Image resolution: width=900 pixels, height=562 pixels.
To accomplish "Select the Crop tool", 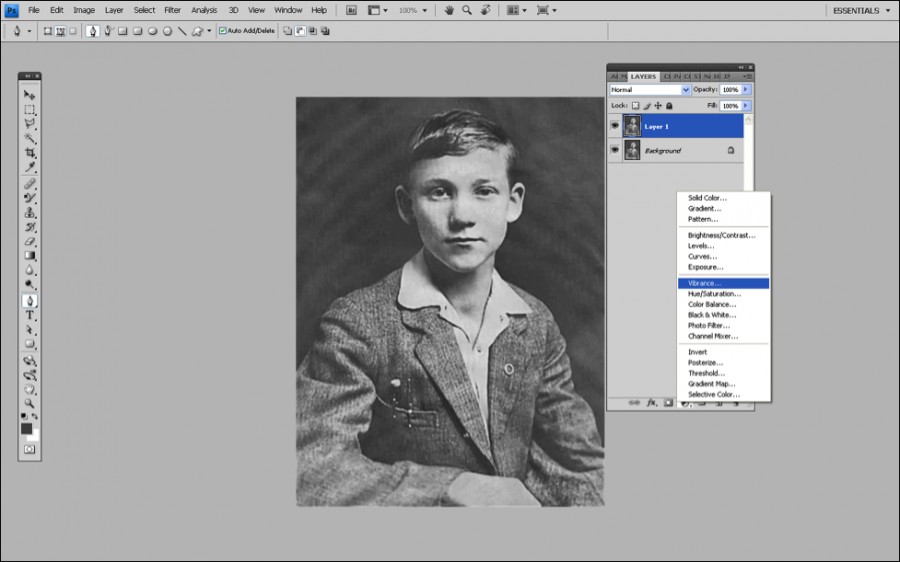I will [30, 153].
